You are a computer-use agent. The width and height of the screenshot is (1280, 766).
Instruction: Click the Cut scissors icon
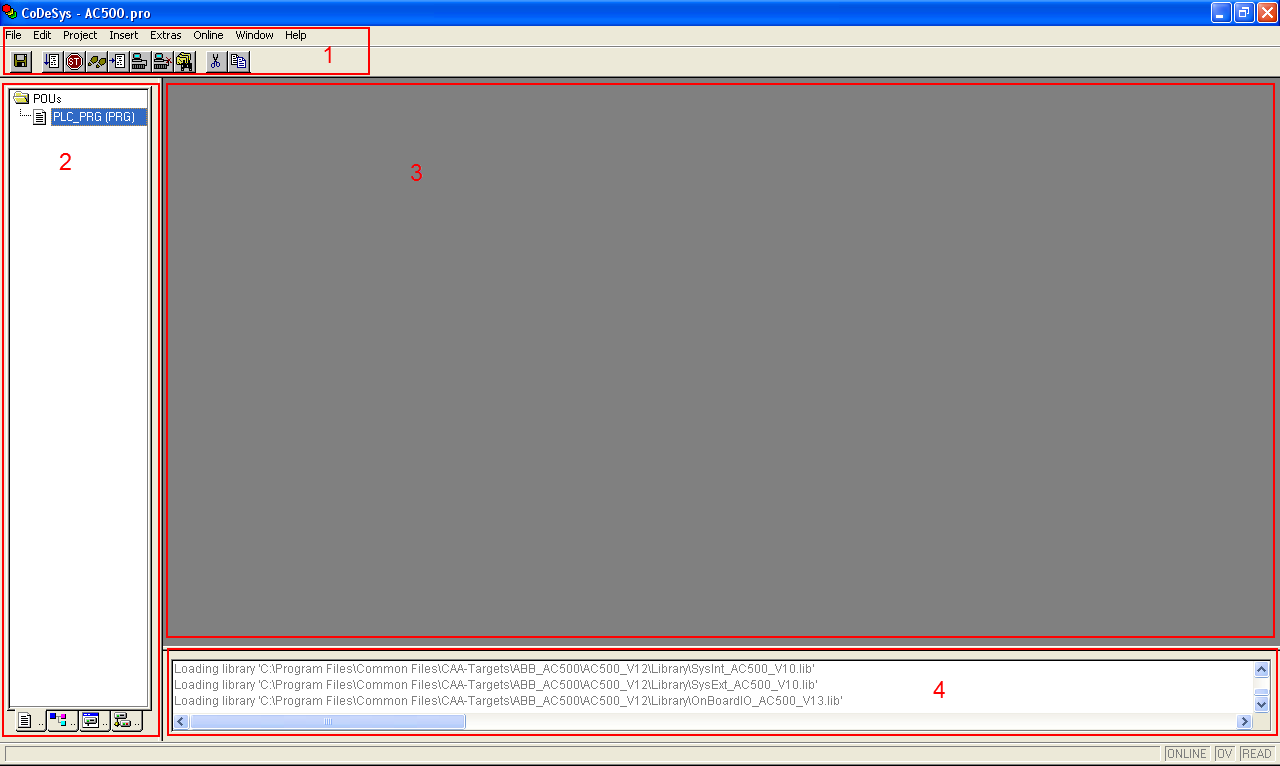pyautogui.click(x=216, y=62)
